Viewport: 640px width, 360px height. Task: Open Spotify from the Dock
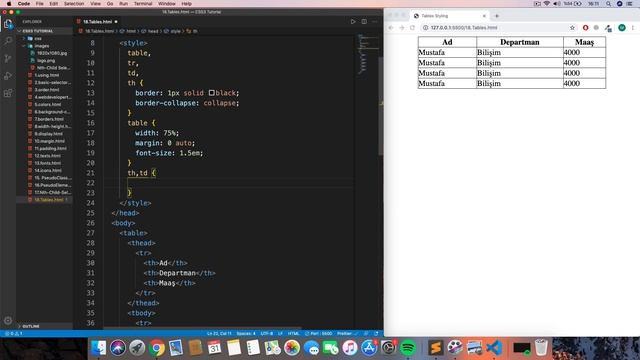(x=408, y=348)
